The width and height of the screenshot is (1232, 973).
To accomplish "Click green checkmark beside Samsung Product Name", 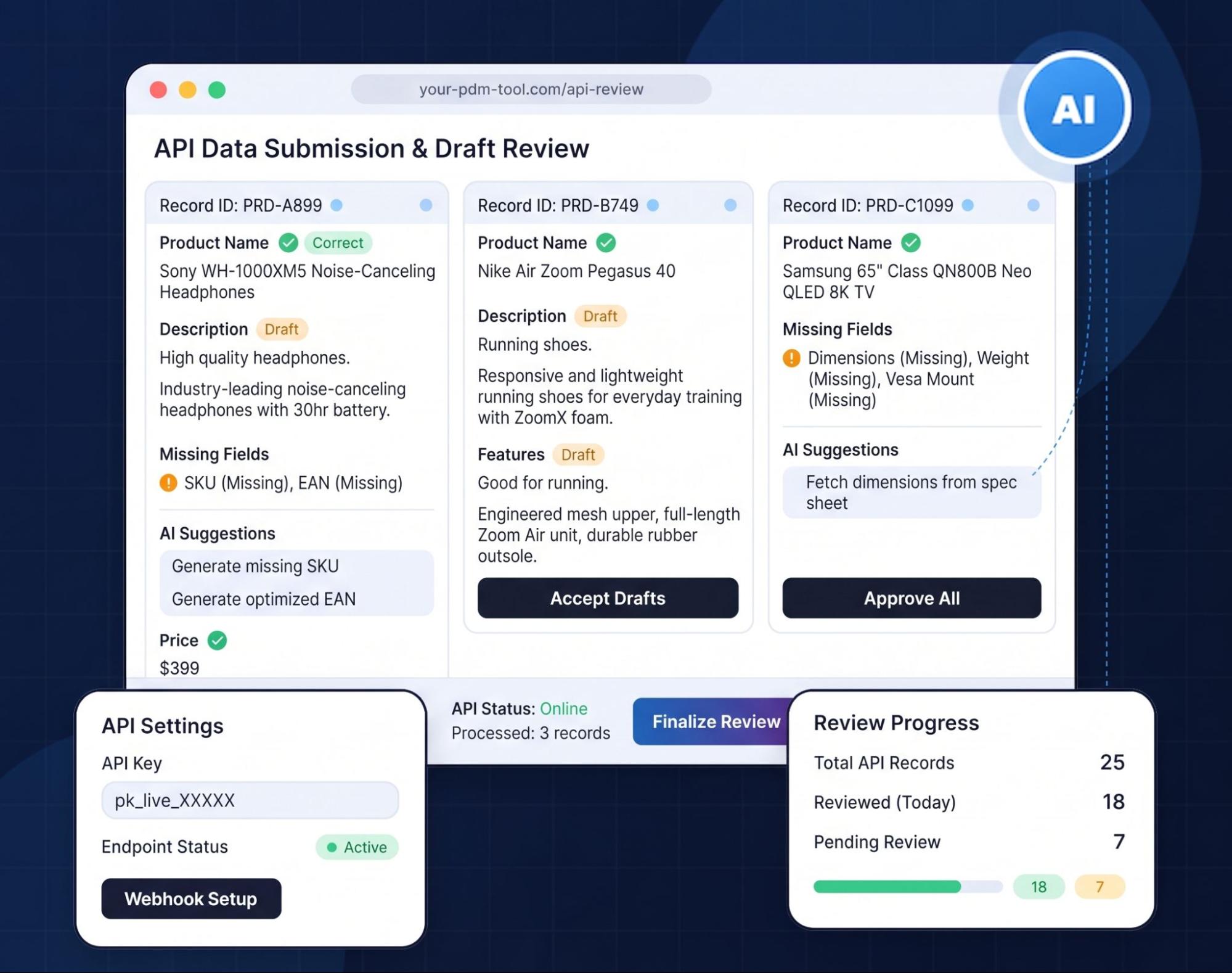I will (911, 243).
